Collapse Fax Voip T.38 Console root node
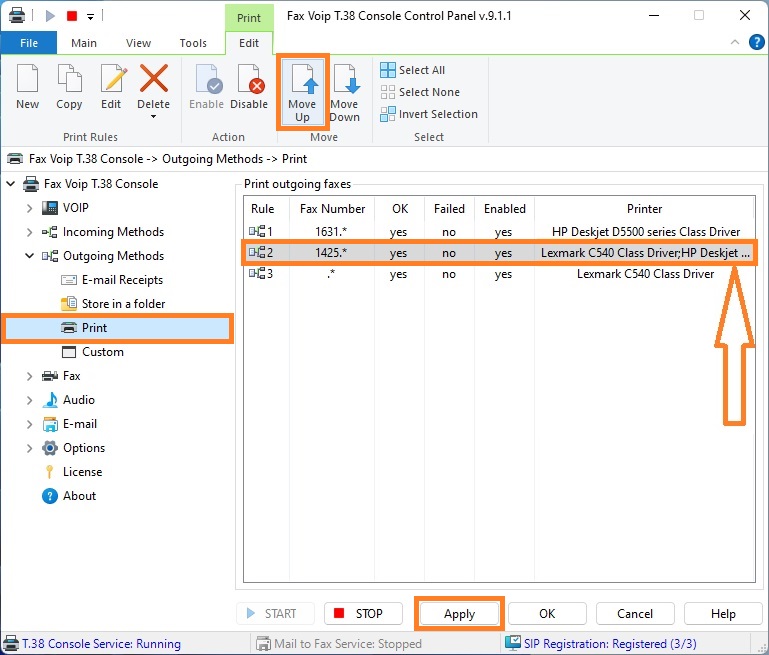Viewport: 769px width, 655px height. point(11,184)
